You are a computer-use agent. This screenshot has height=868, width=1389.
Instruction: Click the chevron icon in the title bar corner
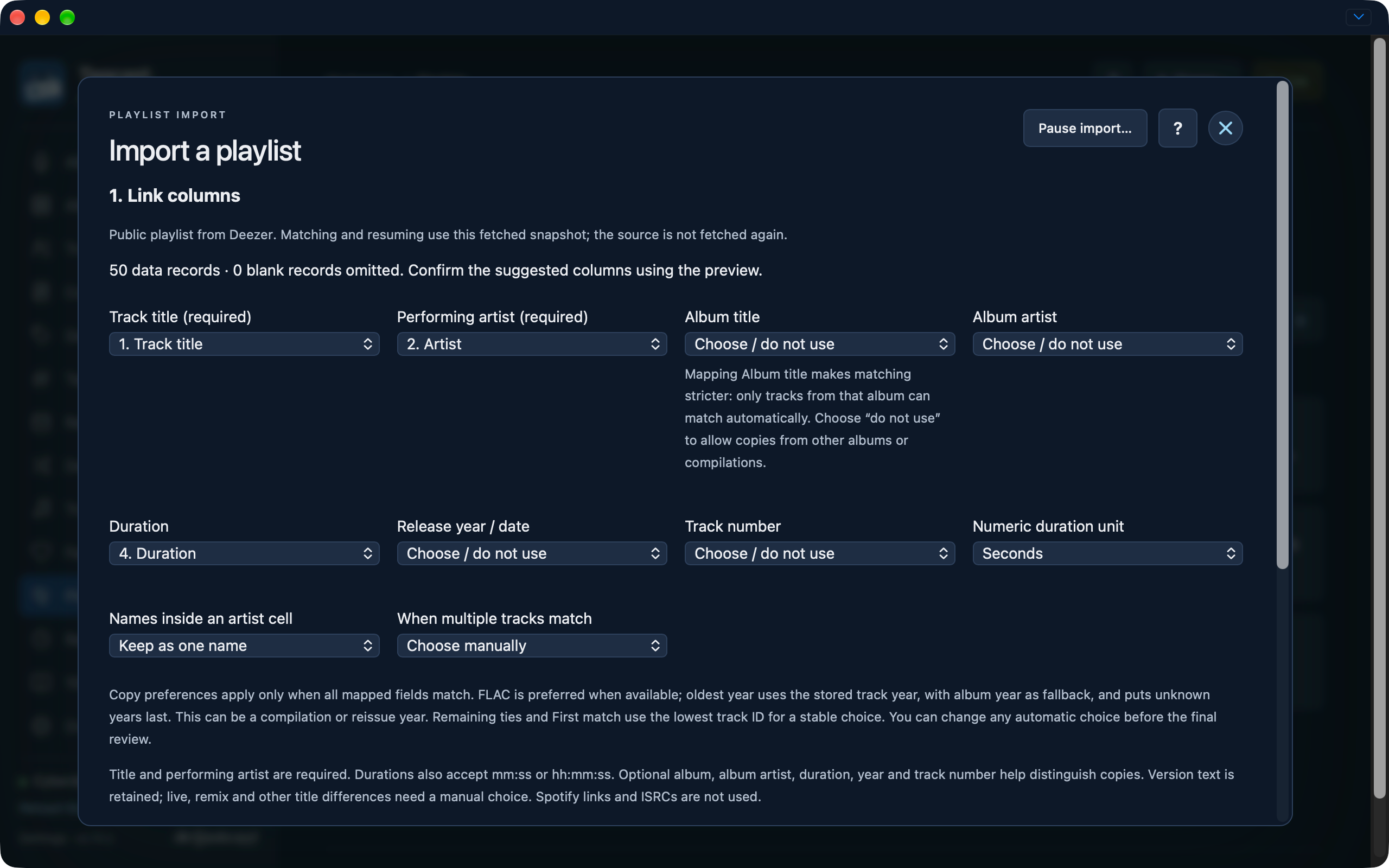(1358, 17)
